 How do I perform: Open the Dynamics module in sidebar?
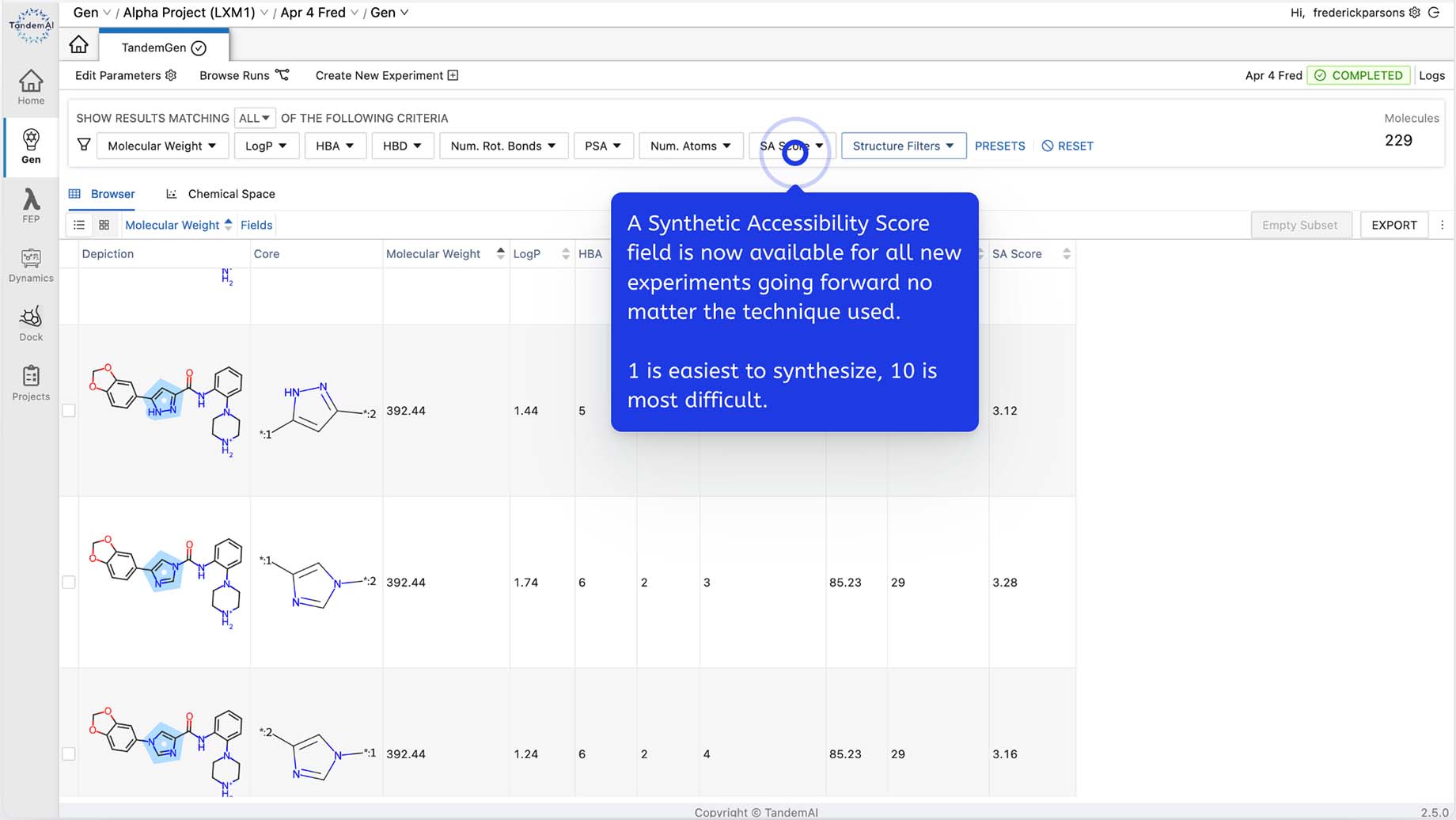tap(31, 265)
